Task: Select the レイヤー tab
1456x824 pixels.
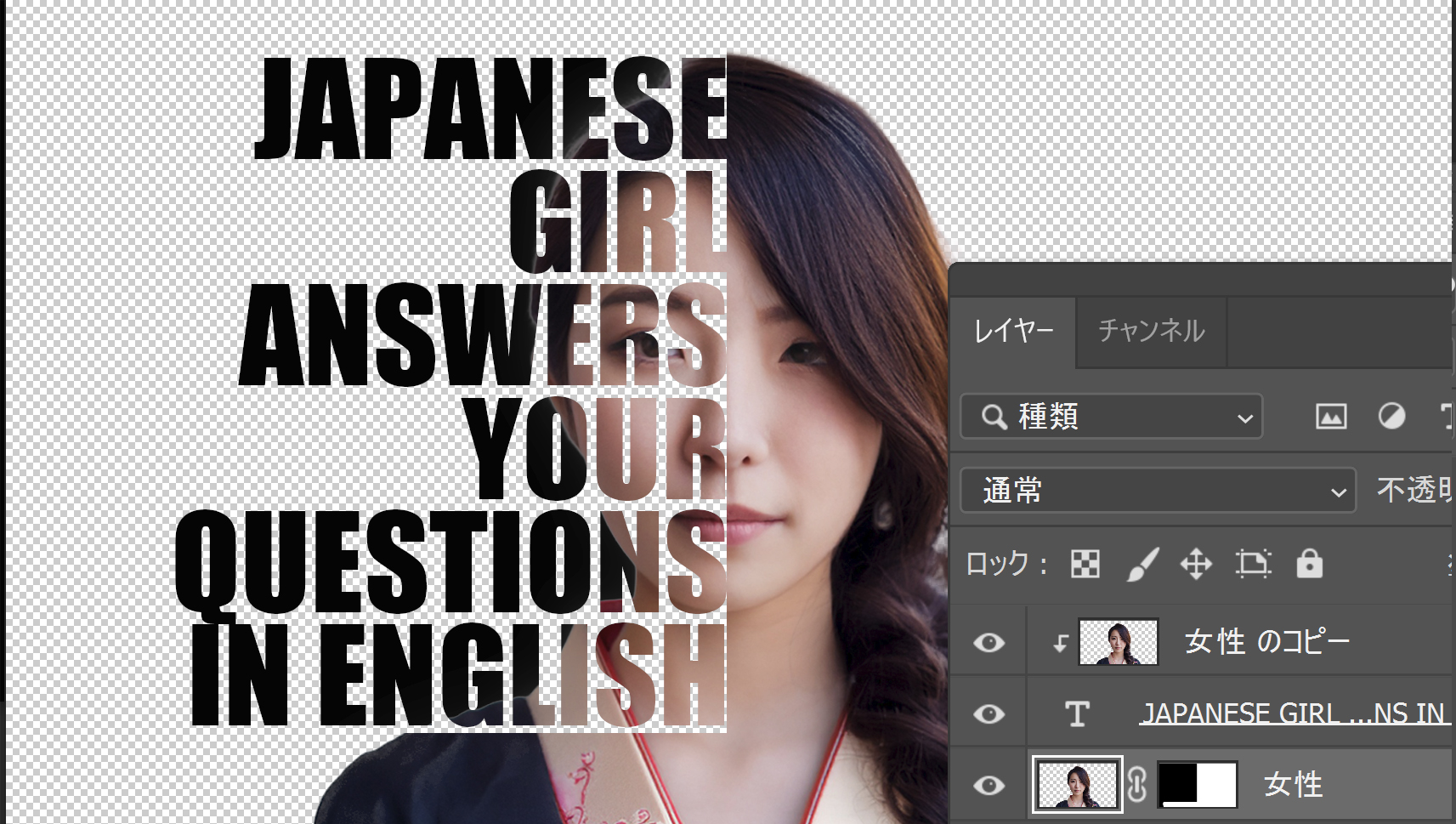Action: click(1013, 331)
